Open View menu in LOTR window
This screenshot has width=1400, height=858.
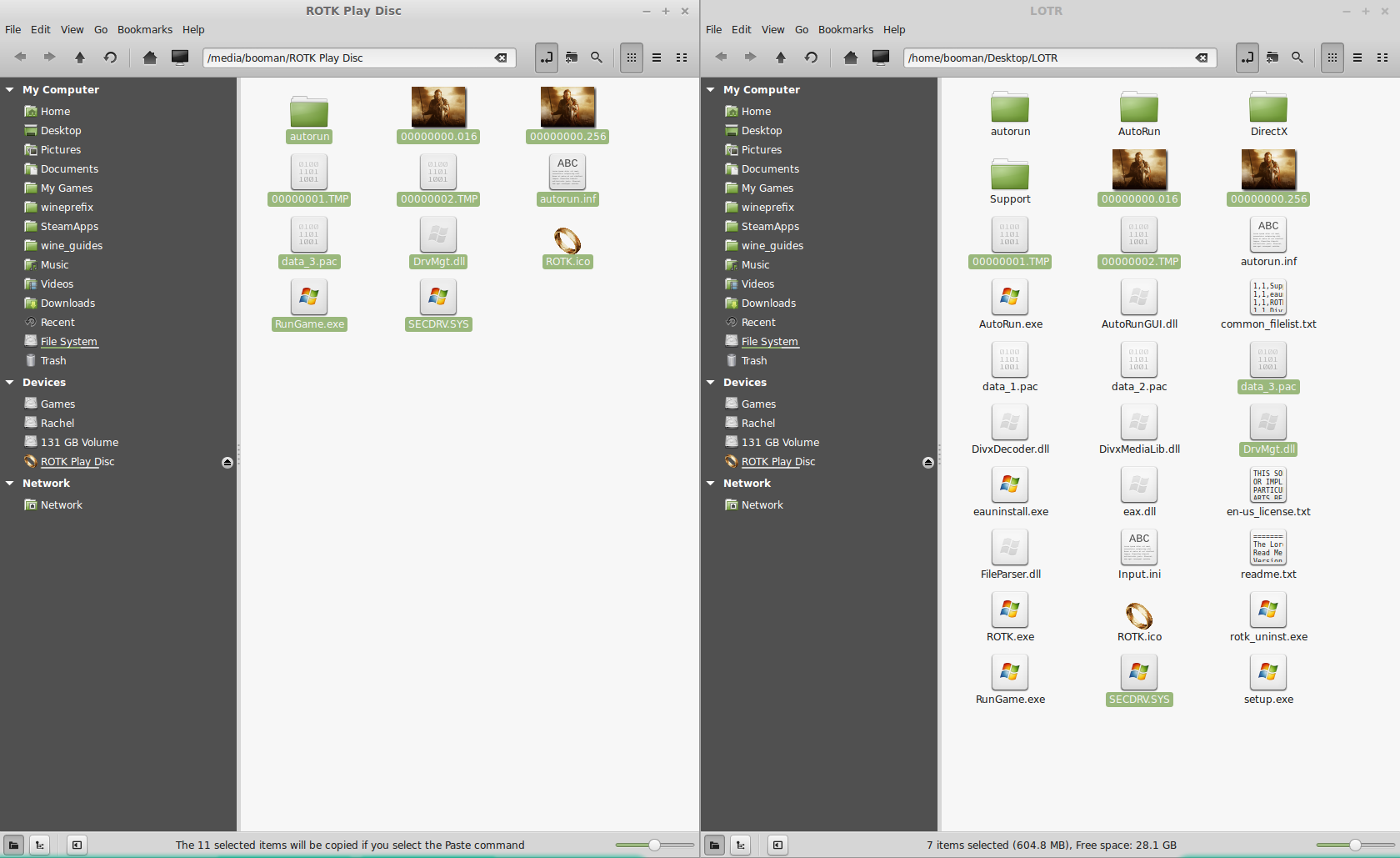click(x=773, y=29)
